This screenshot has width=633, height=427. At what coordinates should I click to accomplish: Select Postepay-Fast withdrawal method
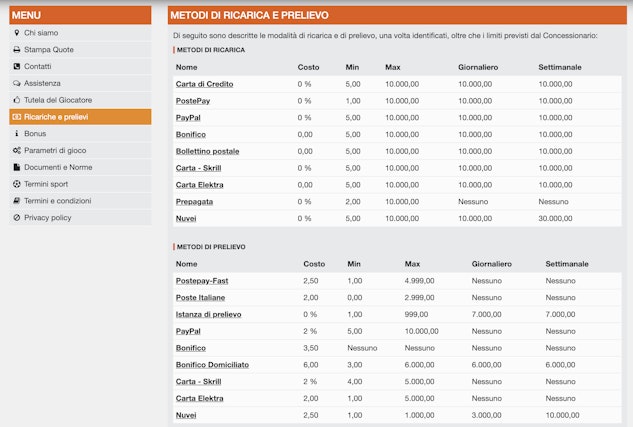(201, 281)
